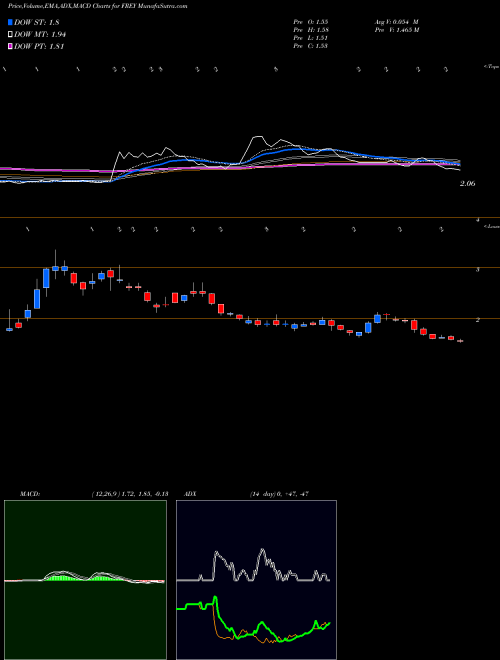Screen dimensions: 500x660
Task: Click the MACD heading label
Action: tap(29, 494)
